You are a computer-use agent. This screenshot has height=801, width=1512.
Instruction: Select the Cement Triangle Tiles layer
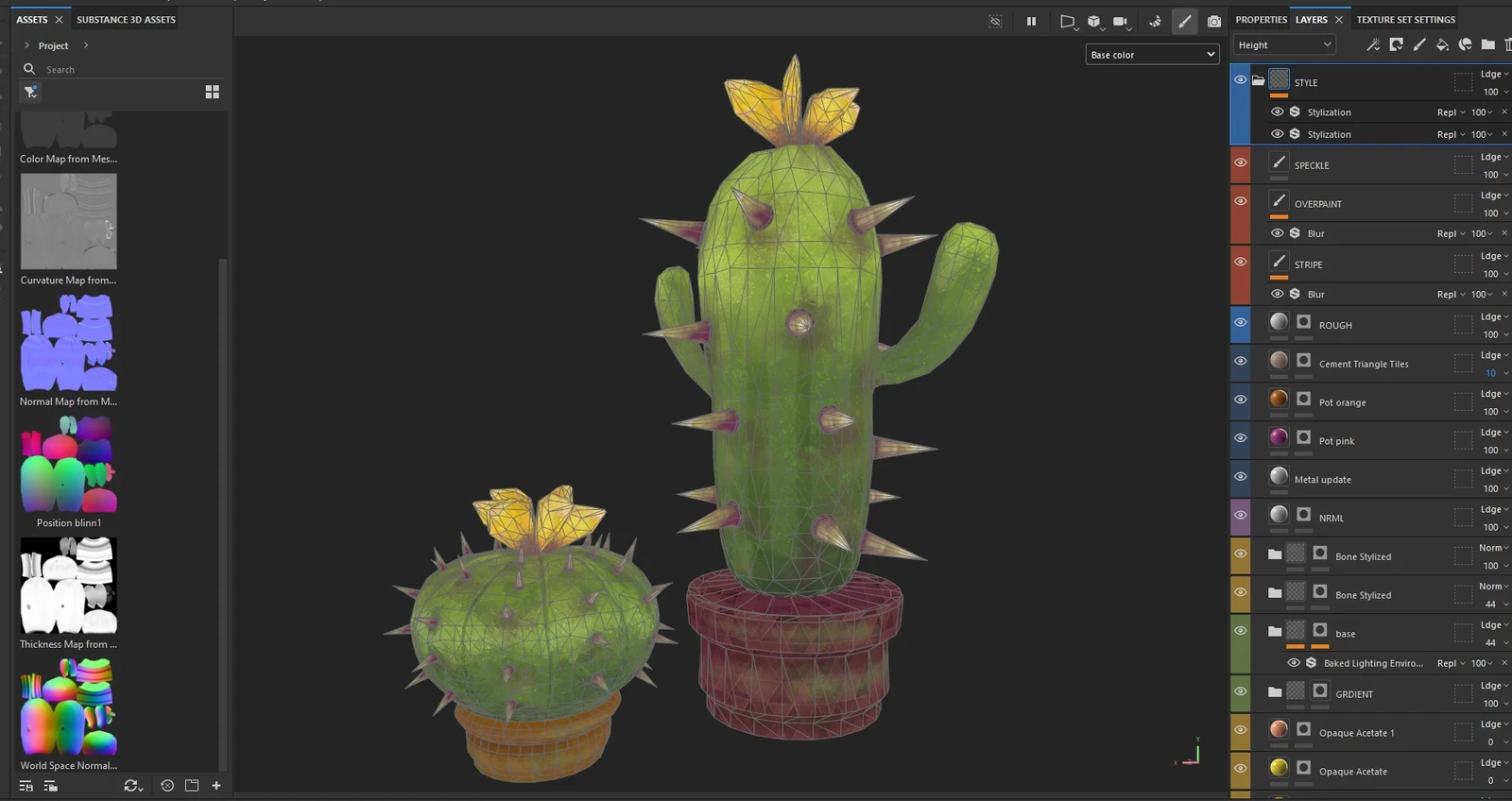coord(1363,364)
